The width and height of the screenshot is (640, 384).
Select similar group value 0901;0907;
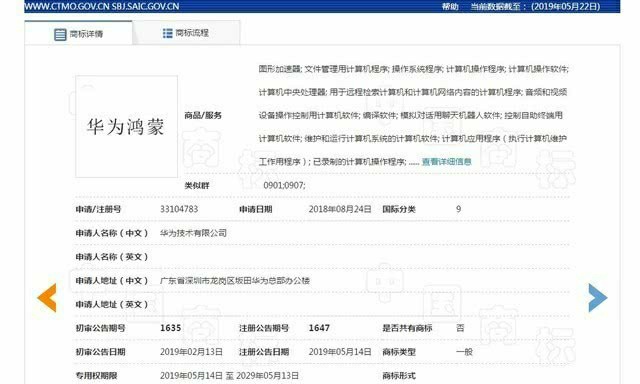coord(284,186)
